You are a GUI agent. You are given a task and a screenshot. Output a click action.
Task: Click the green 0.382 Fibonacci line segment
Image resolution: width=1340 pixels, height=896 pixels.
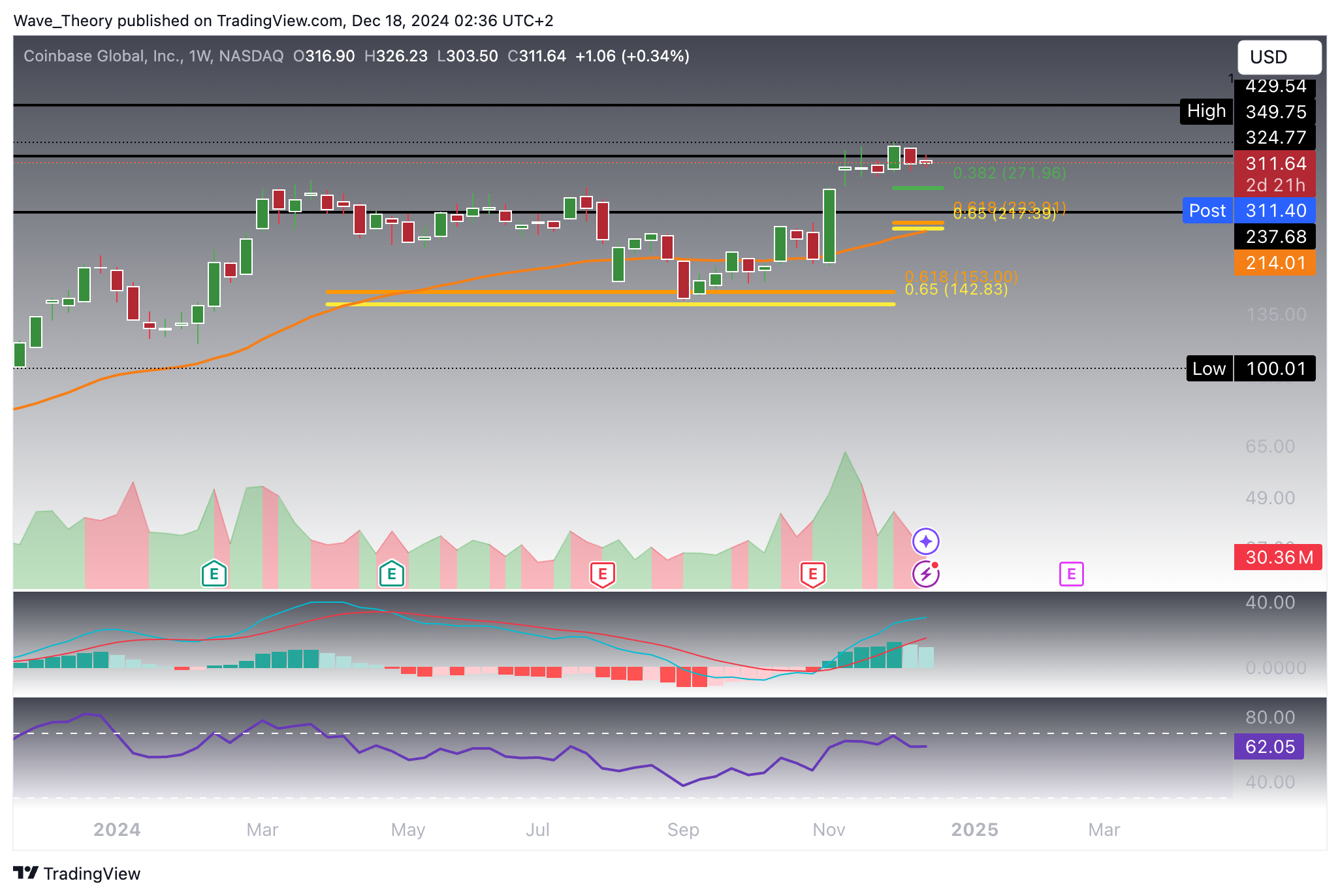(x=917, y=188)
